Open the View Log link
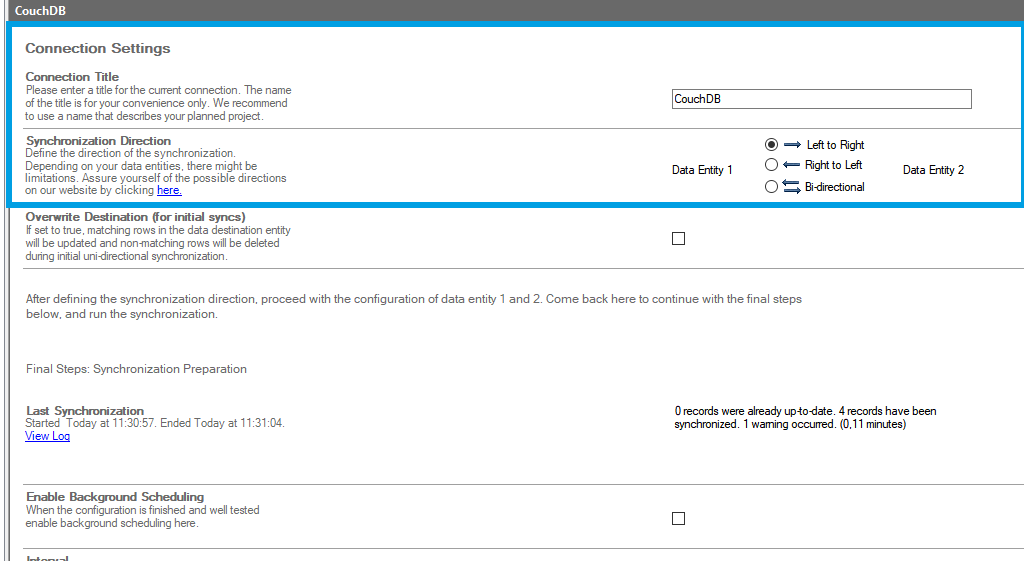Screen dimensions: 1024x561 tap(47, 436)
